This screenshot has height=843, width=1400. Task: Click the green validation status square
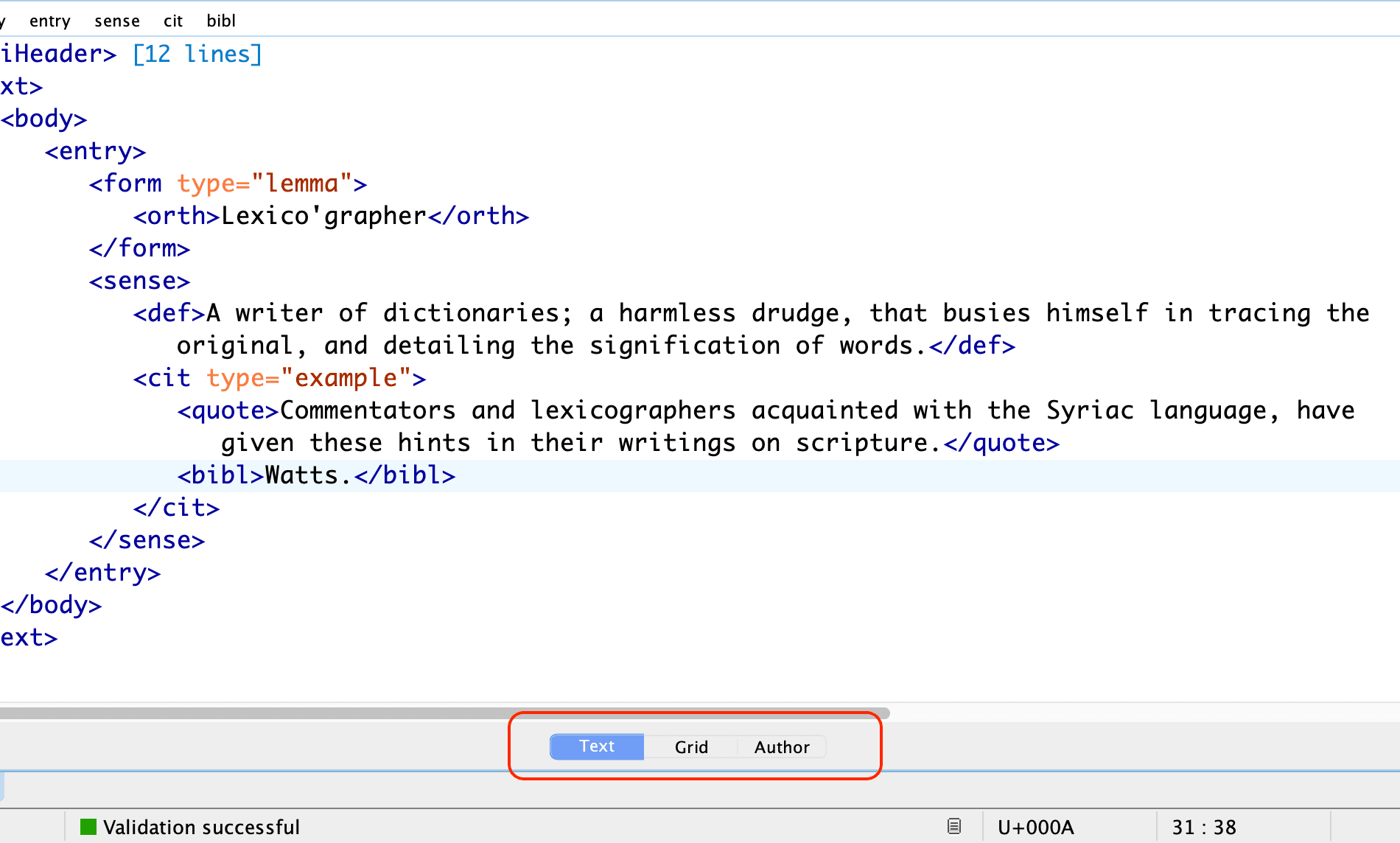click(88, 827)
